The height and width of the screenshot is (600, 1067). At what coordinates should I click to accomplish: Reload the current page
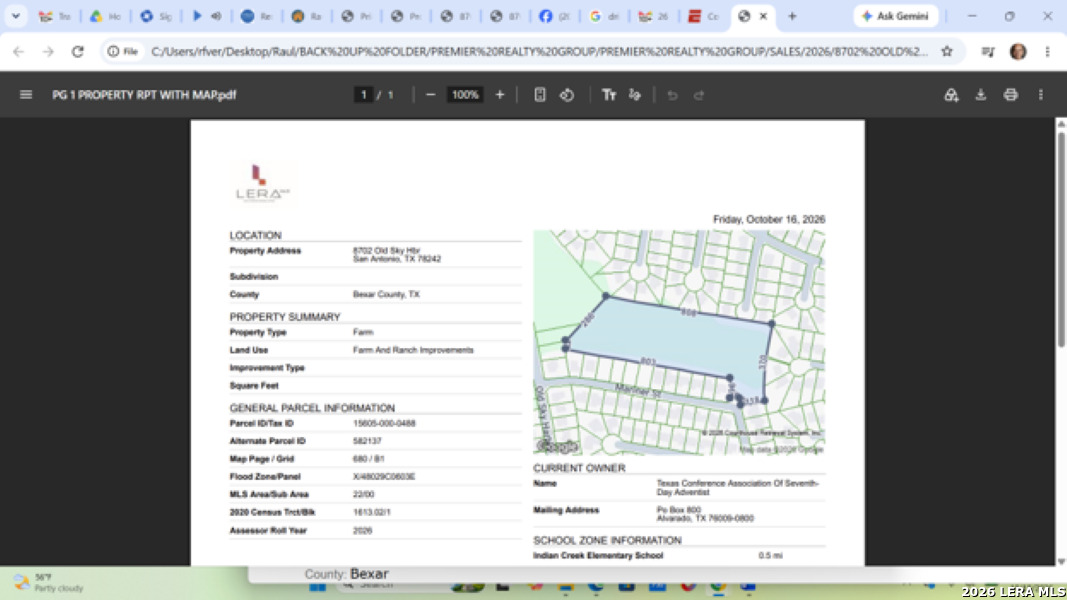pos(78,51)
